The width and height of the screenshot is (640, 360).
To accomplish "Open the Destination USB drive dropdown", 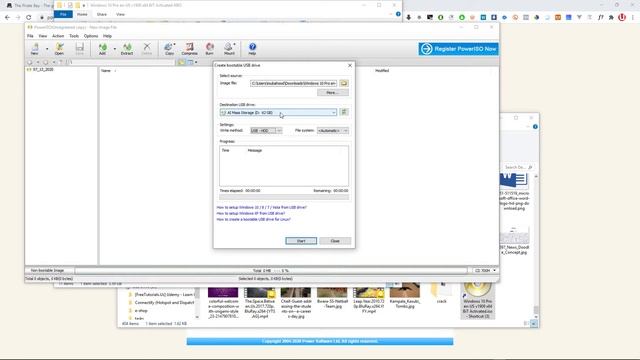I will pyautogui.click(x=278, y=112).
